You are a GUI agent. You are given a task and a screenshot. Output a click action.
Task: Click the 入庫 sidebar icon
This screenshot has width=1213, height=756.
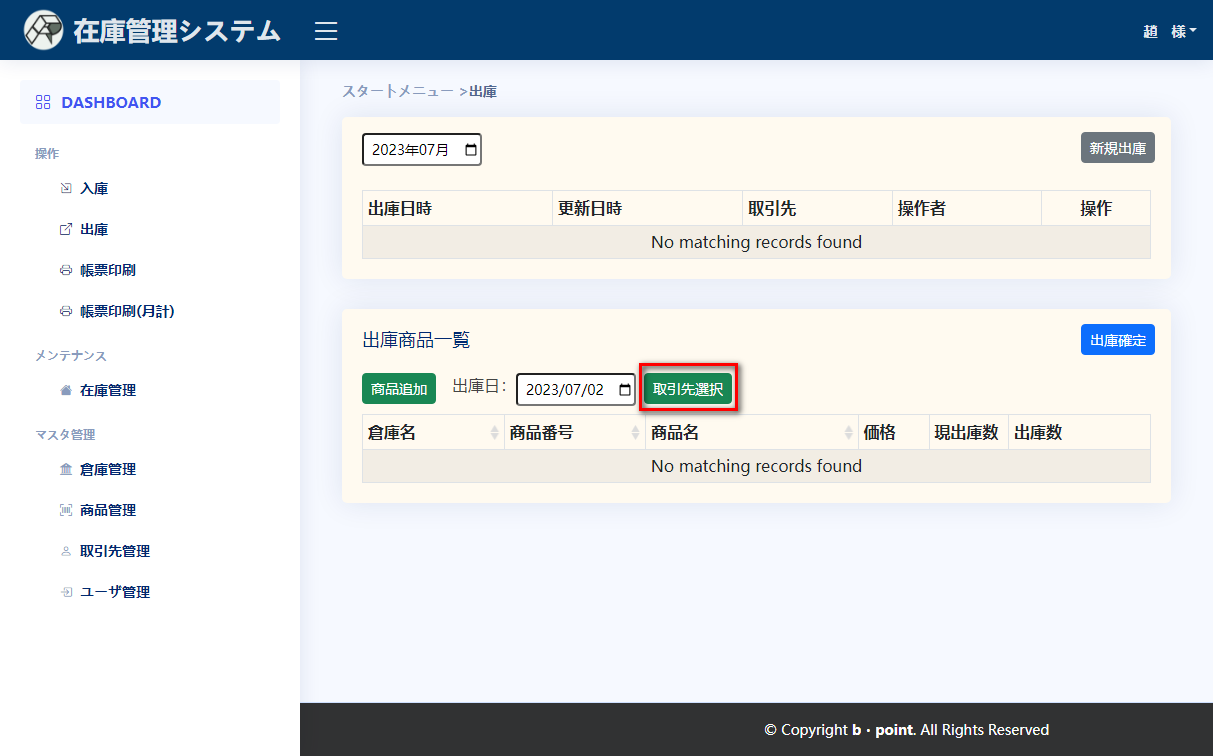pos(66,188)
